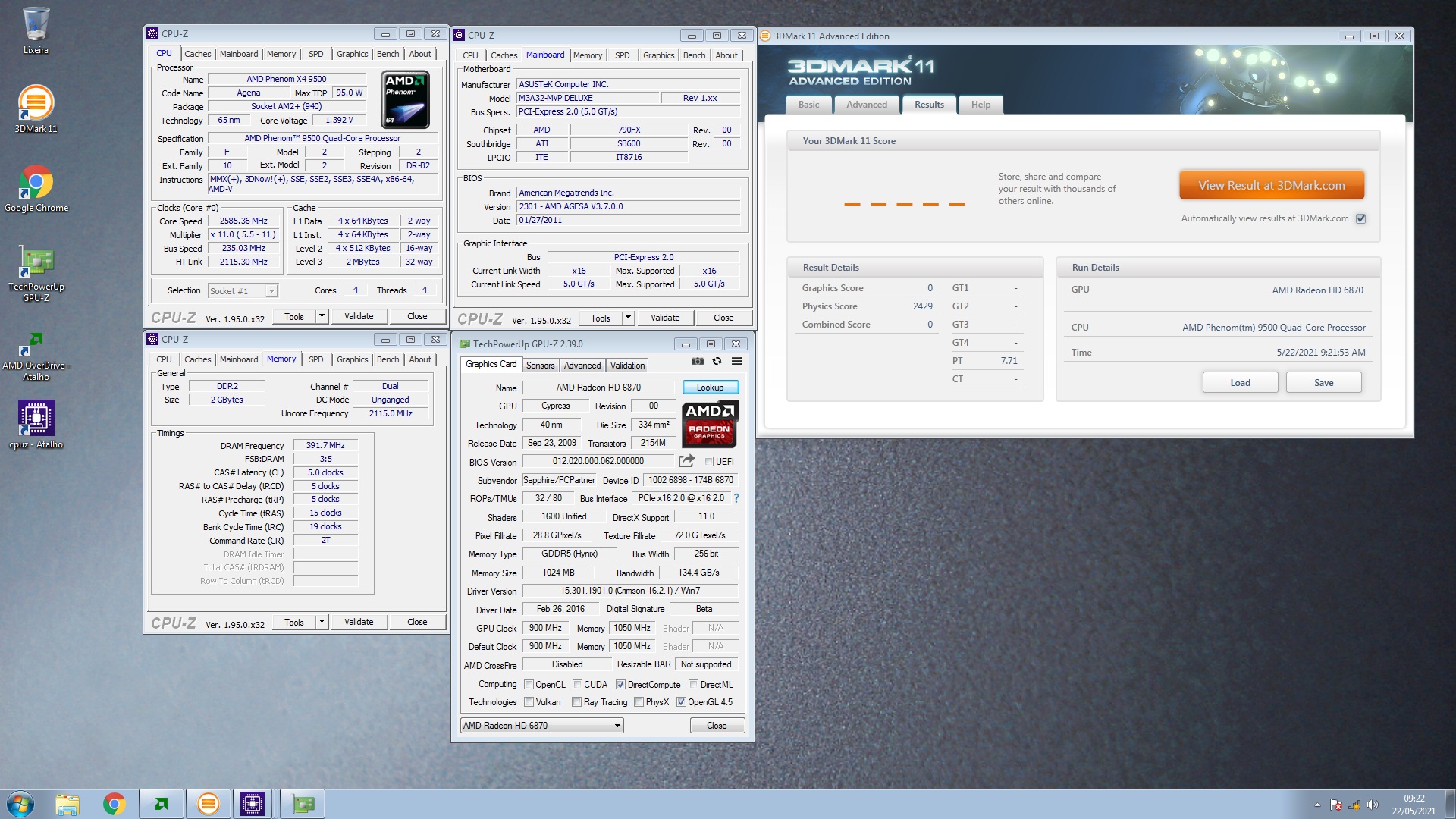Switch to the Basic tab in 3DMark 11
This screenshot has height=819, width=1456.
[808, 105]
